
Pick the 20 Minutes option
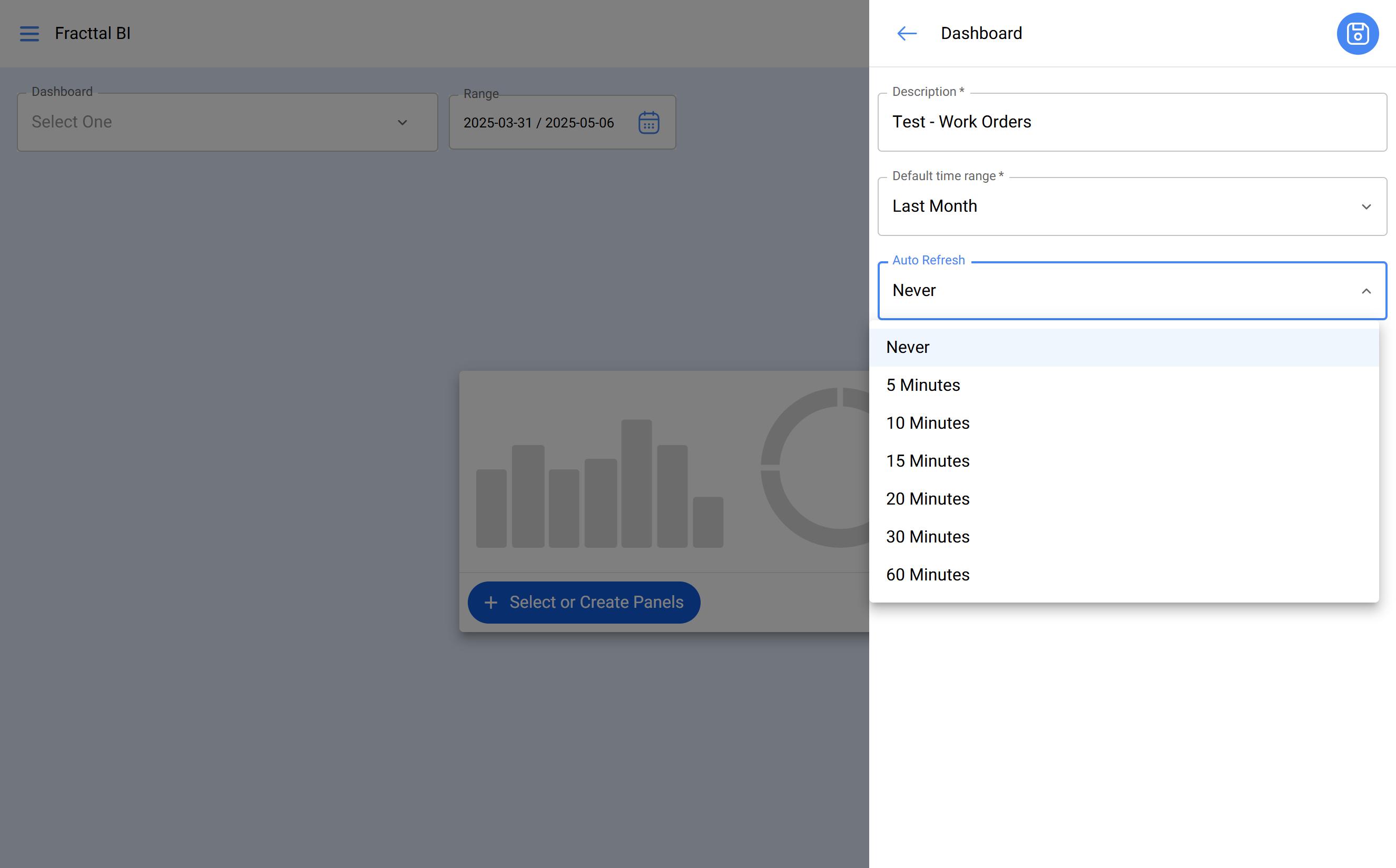(1124, 499)
